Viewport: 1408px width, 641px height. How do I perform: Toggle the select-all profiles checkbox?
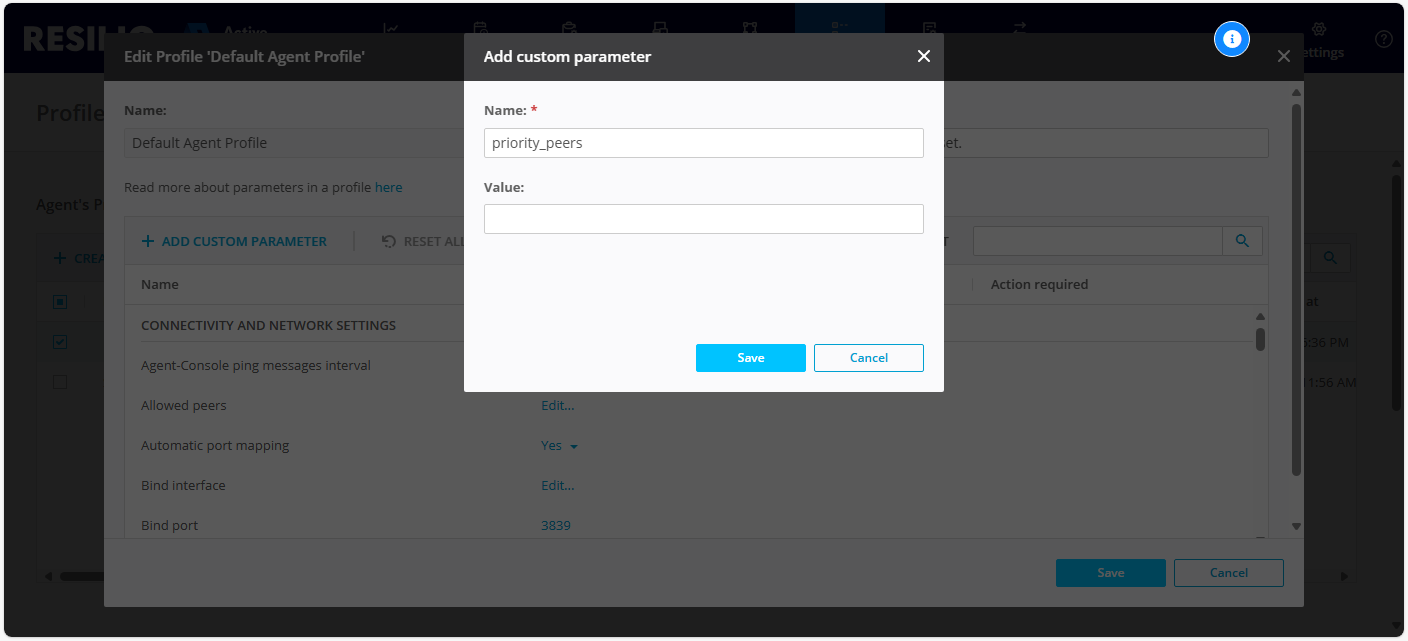pos(60,302)
